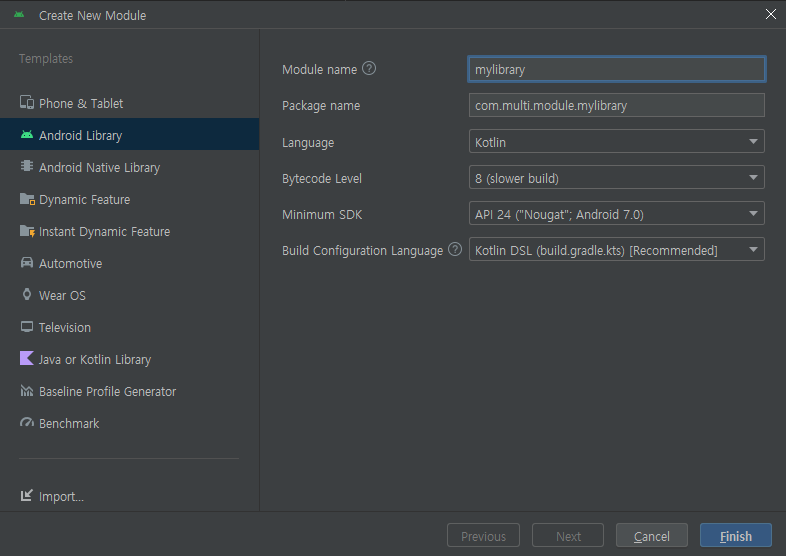786x556 pixels.
Task: Click the Finish button
Action: click(735, 535)
